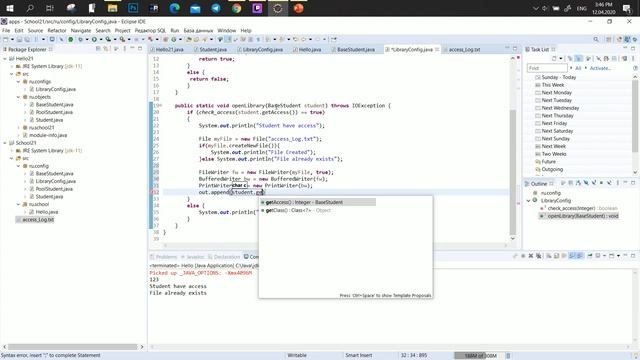The height and width of the screenshot is (360, 640).
Task: Click the Pin Editor icon at toolbar end
Action: [x=333, y=40]
